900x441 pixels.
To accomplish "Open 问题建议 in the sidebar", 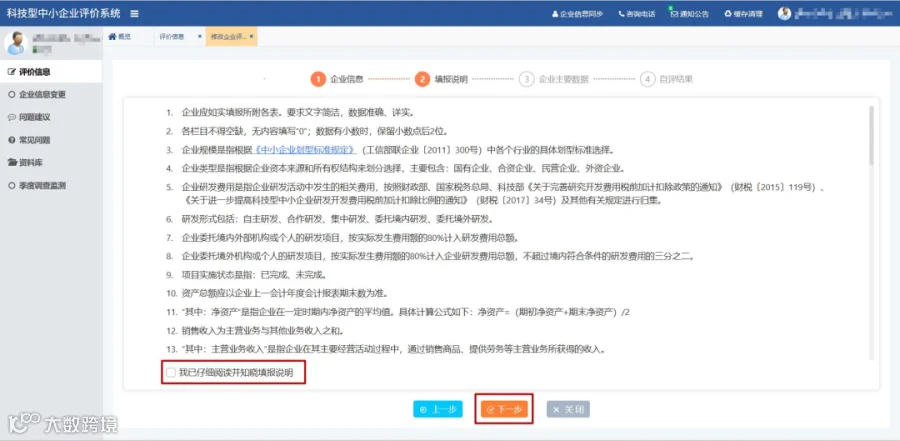I will pos(51,117).
